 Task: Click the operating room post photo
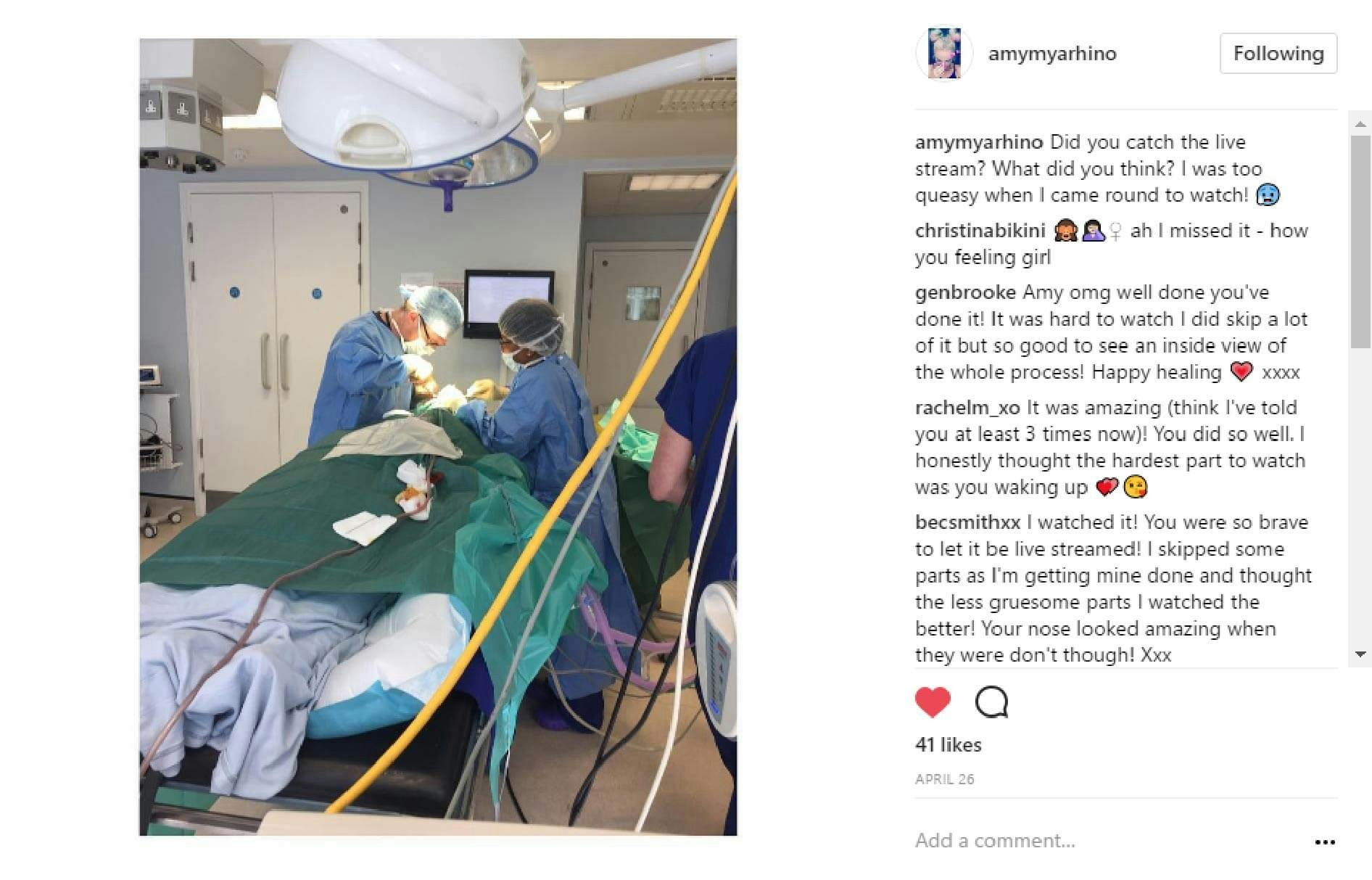click(438, 437)
